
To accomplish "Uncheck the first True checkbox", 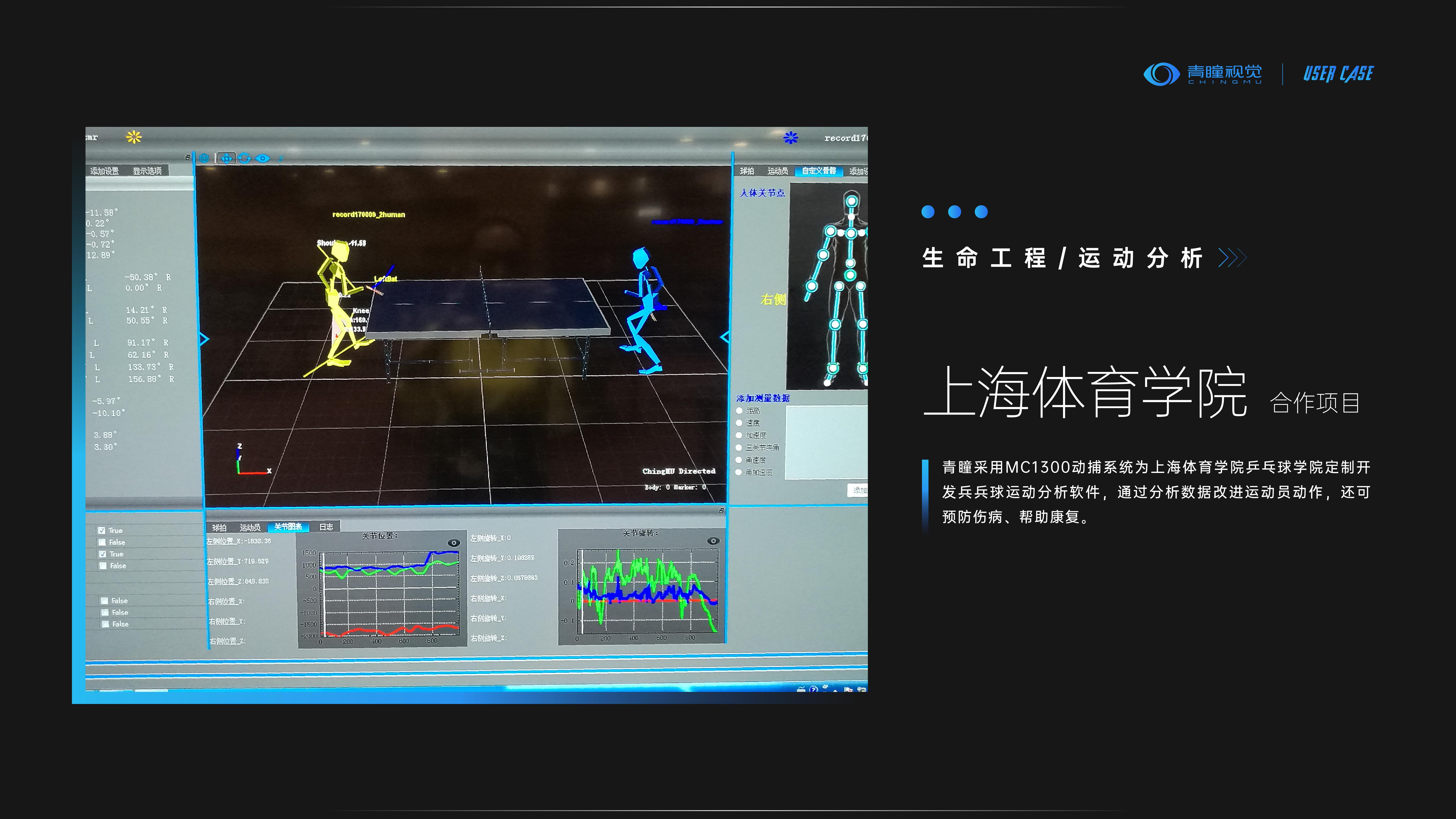I will pos(102,530).
